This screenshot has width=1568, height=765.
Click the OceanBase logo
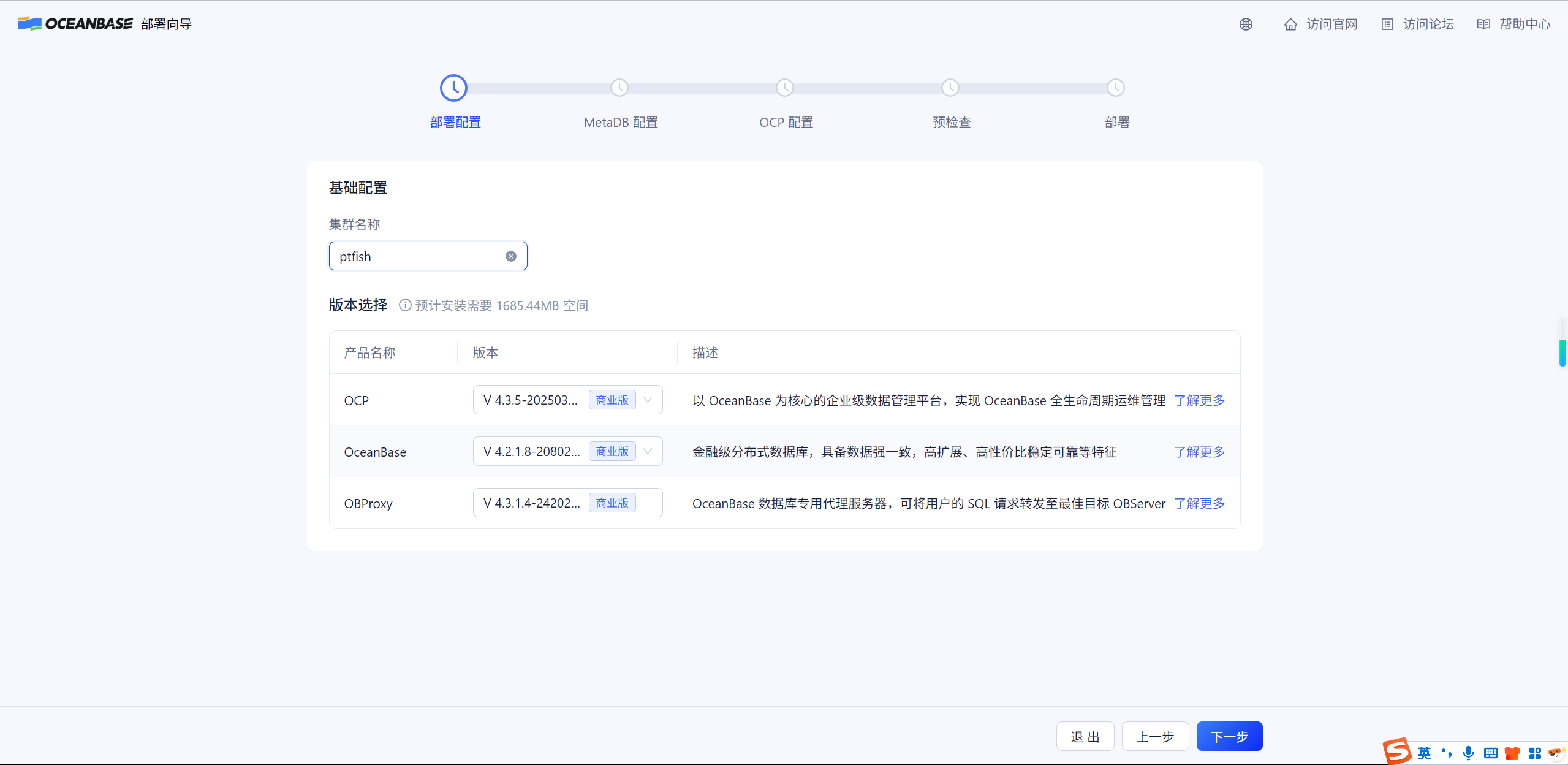pyautogui.click(x=75, y=24)
